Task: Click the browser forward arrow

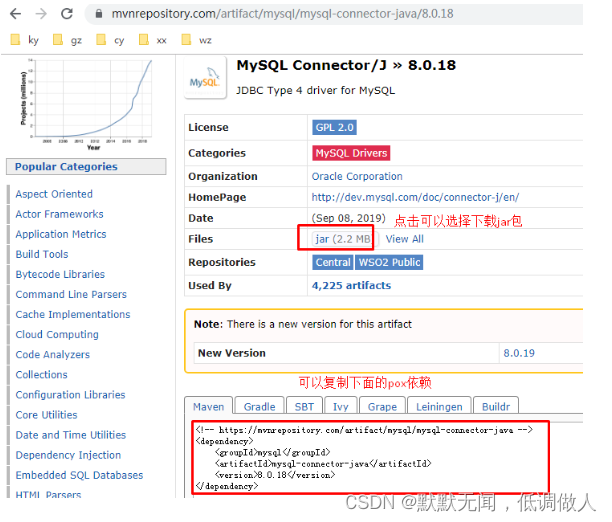Action: click(41, 14)
